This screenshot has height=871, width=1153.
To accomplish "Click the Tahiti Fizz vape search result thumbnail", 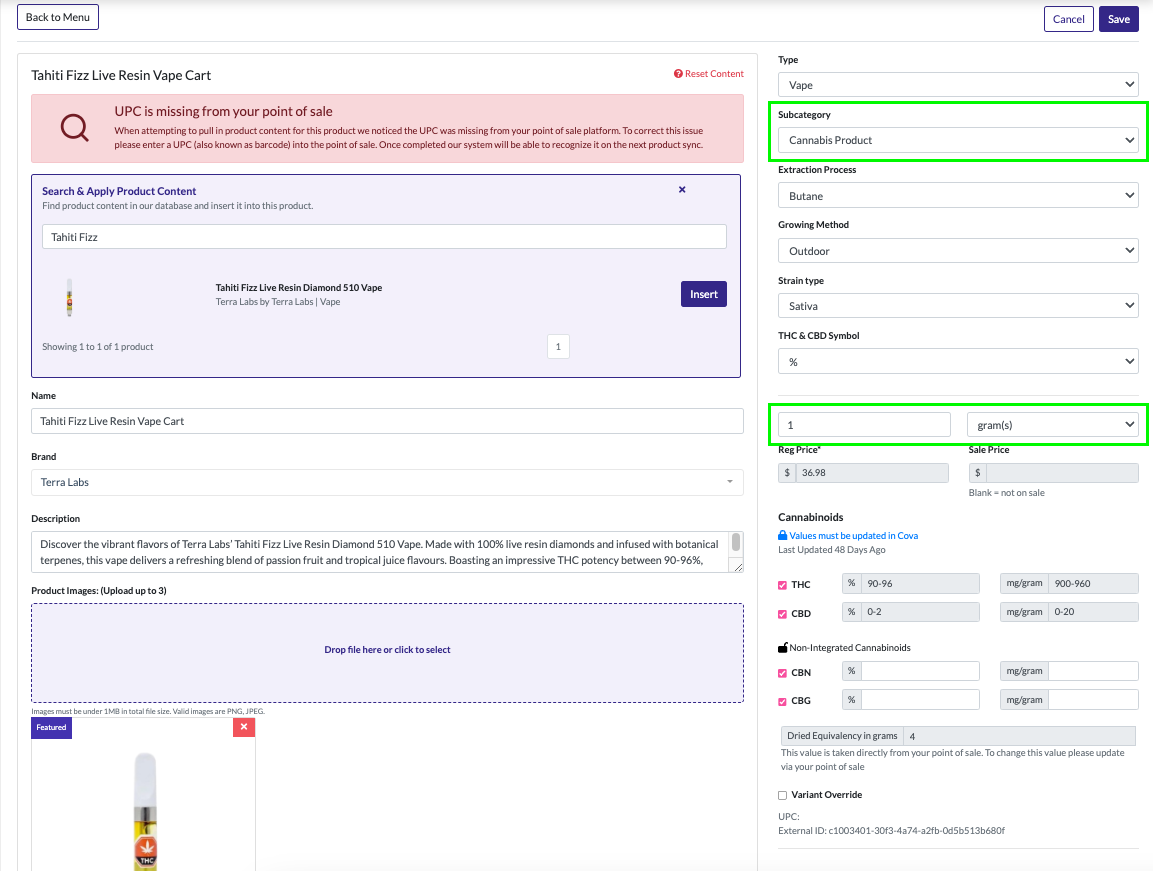I will pos(69,297).
